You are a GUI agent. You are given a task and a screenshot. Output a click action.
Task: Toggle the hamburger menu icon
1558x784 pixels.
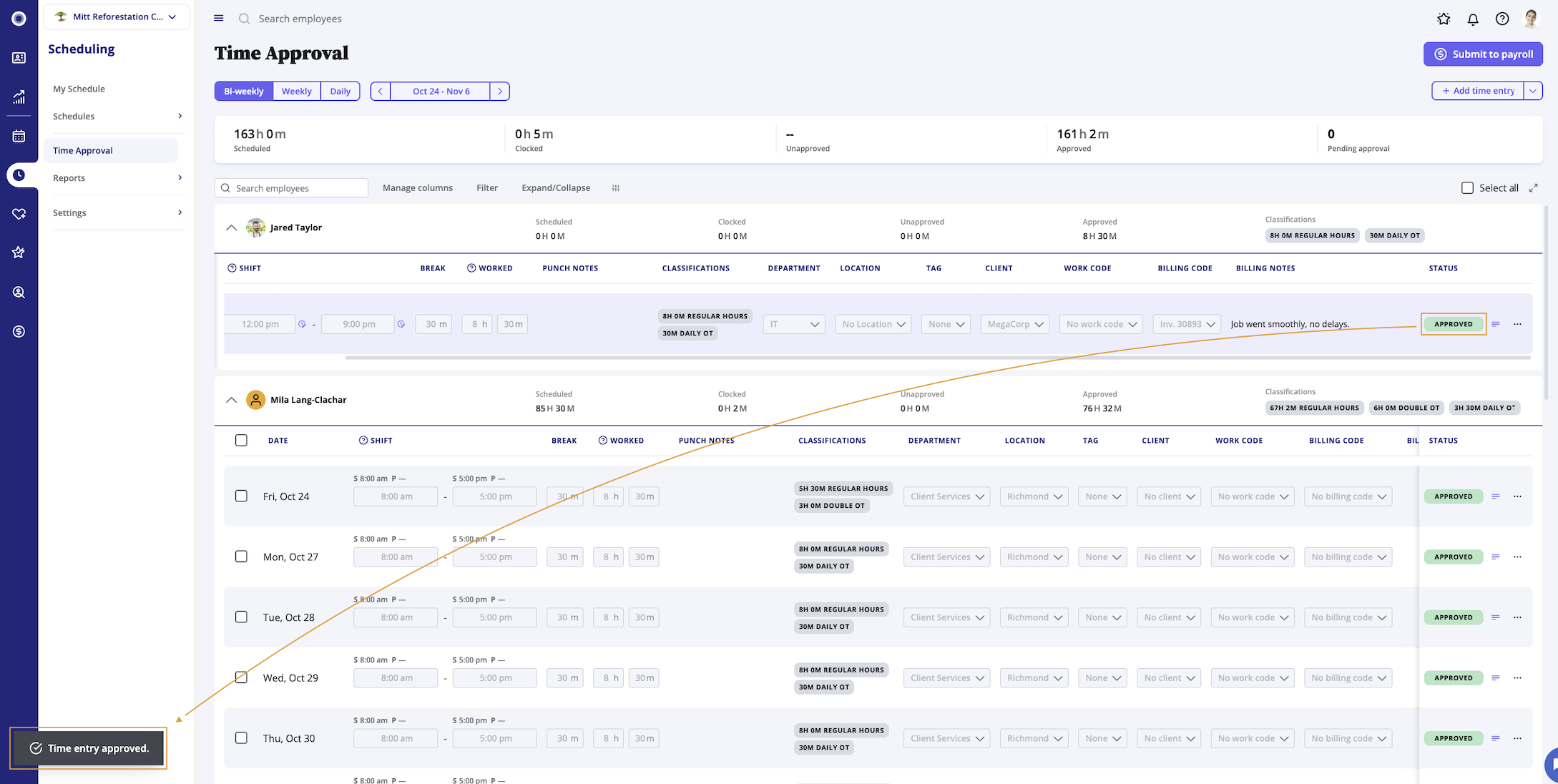tap(219, 19)
